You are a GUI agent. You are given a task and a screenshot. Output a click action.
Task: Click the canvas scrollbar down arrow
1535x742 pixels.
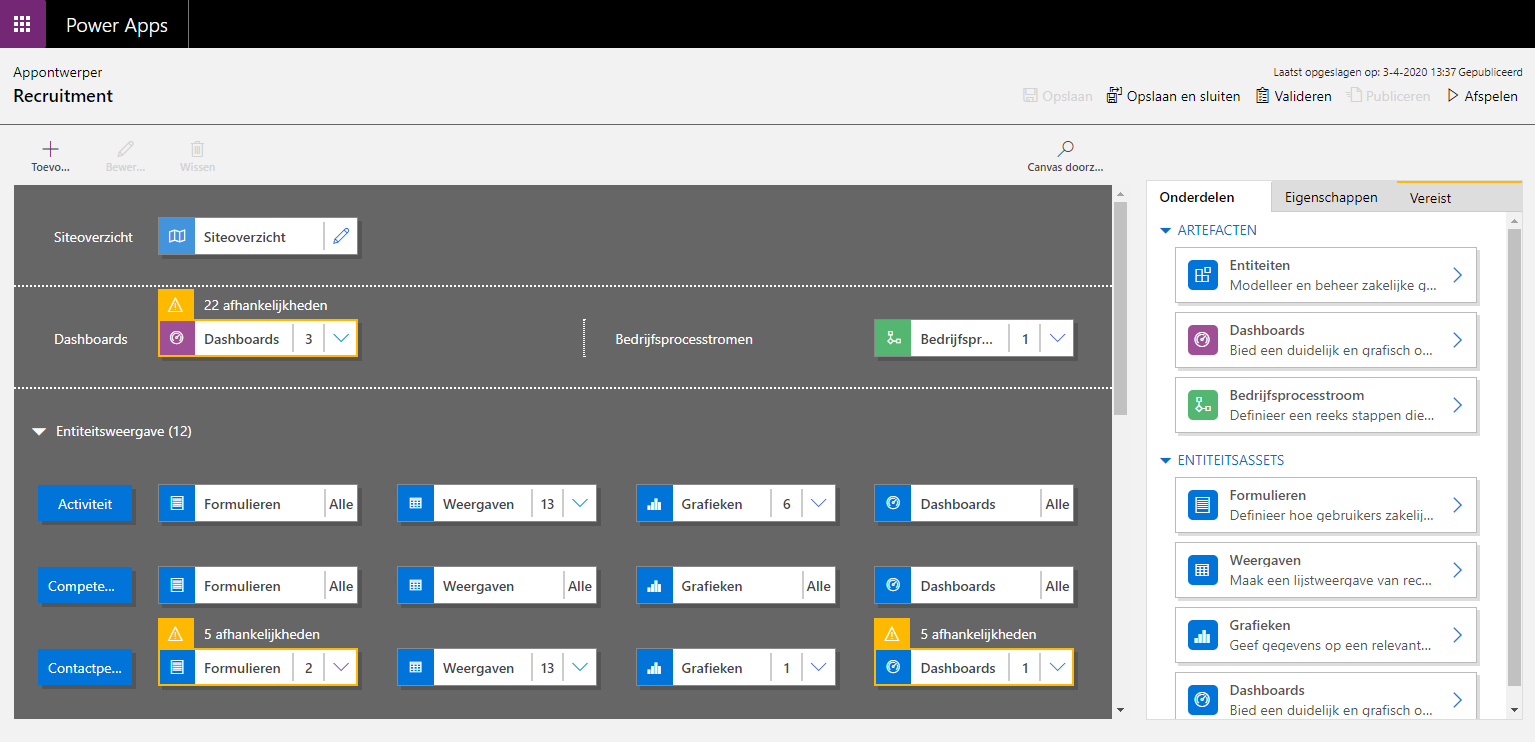(1120, 710)
